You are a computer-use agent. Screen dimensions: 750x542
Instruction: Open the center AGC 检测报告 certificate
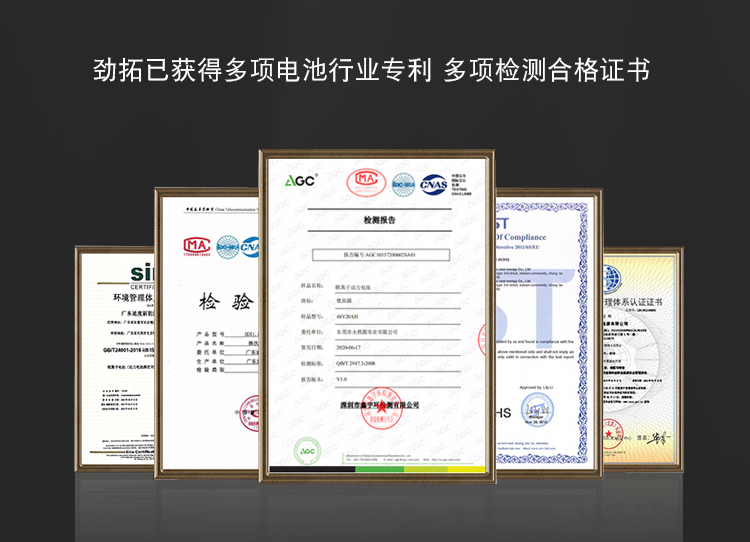click(377, 316)
